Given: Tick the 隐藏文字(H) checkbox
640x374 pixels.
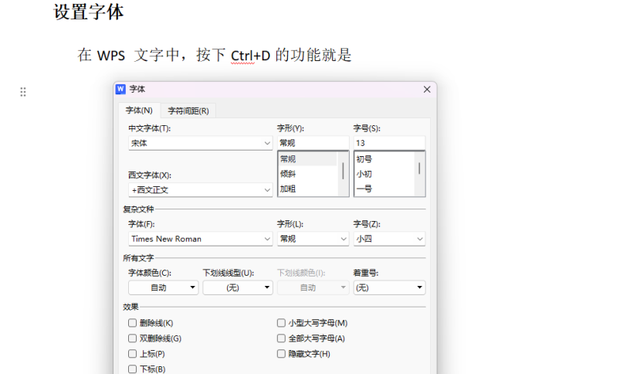Looking at the screenshot, I should click(281, 354).
